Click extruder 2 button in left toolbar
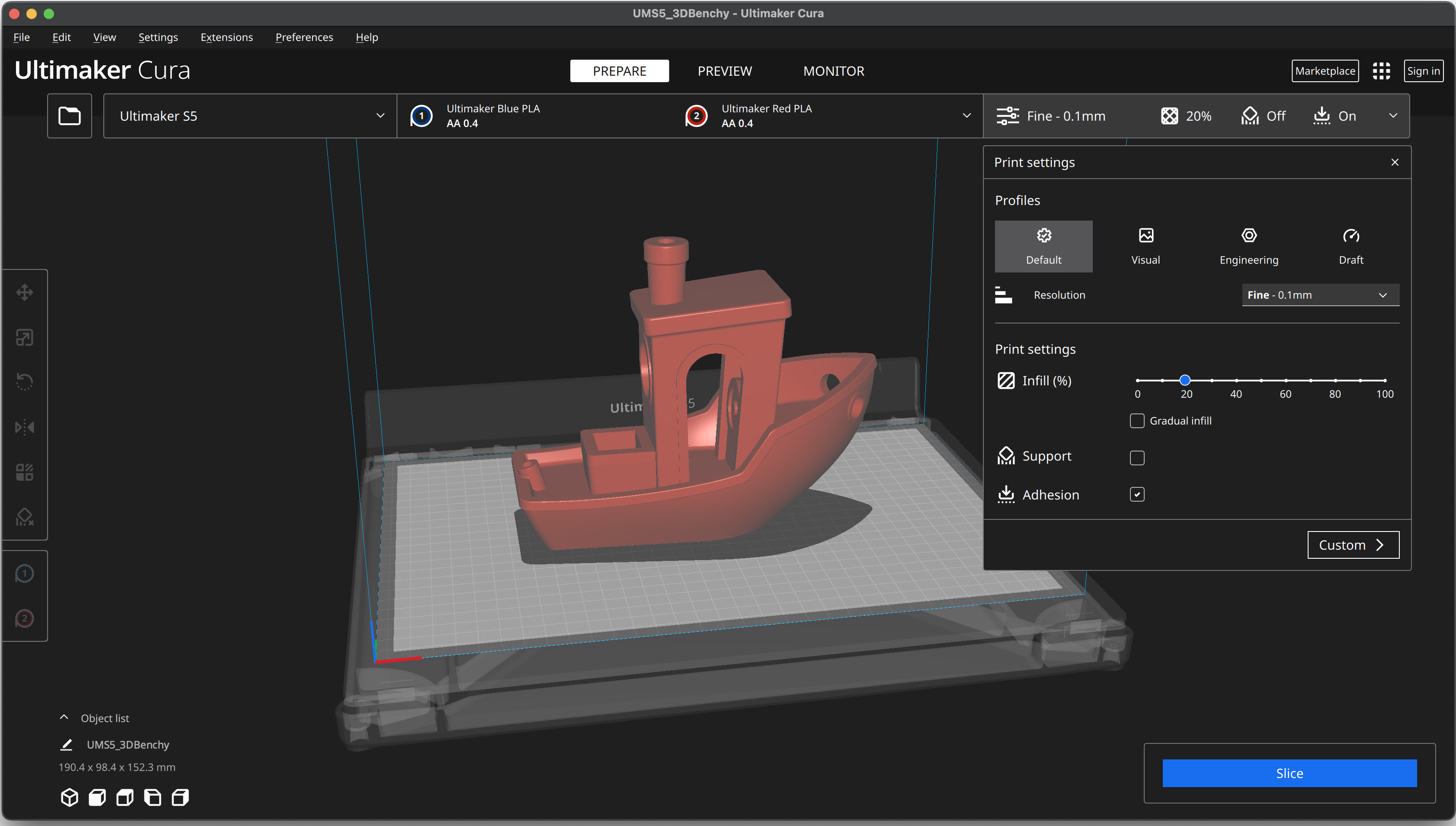The width and height of the screenshot is (1456, 826). point(24,618)
